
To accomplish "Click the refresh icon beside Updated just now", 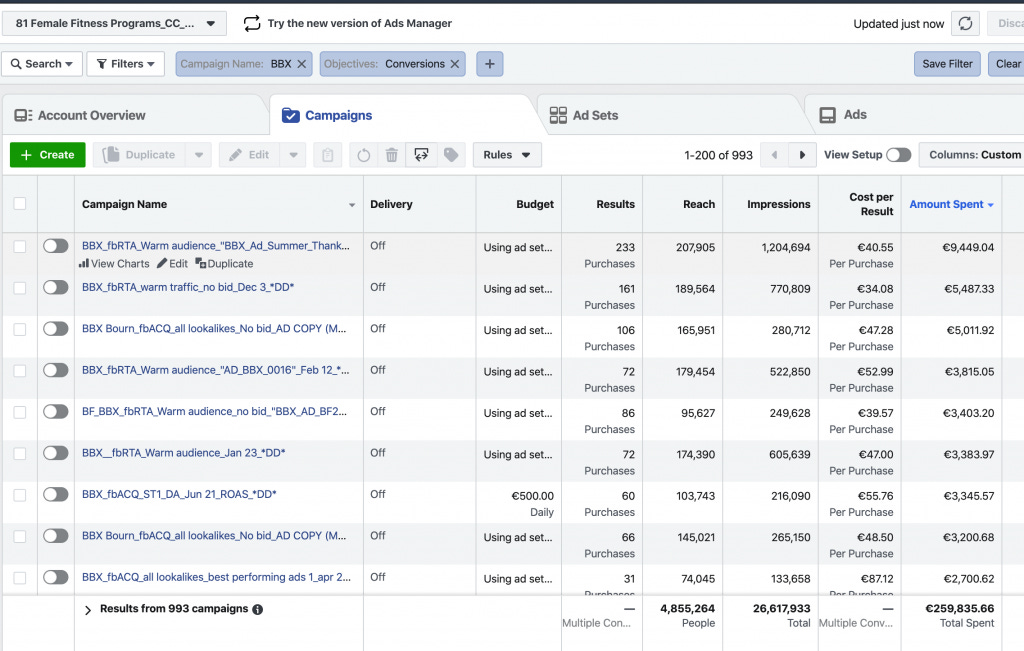I will click(965, 24).
